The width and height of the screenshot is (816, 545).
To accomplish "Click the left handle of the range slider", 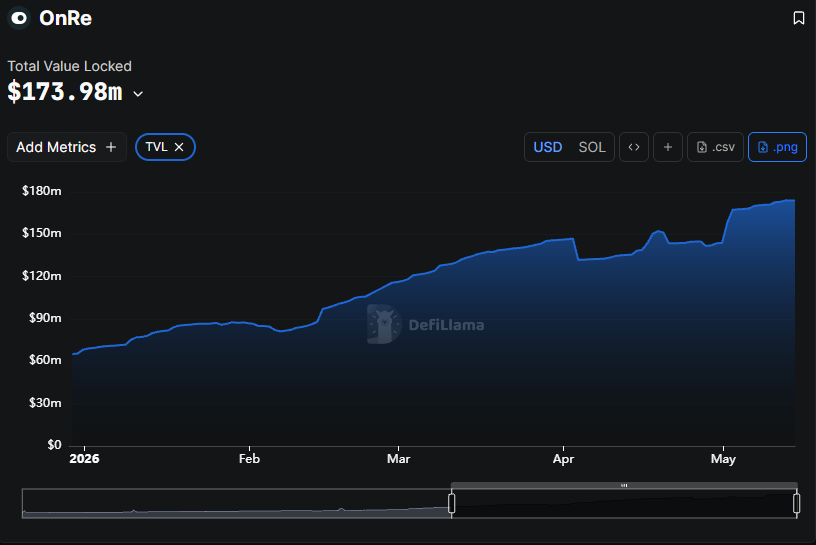I will click(452, 503).
